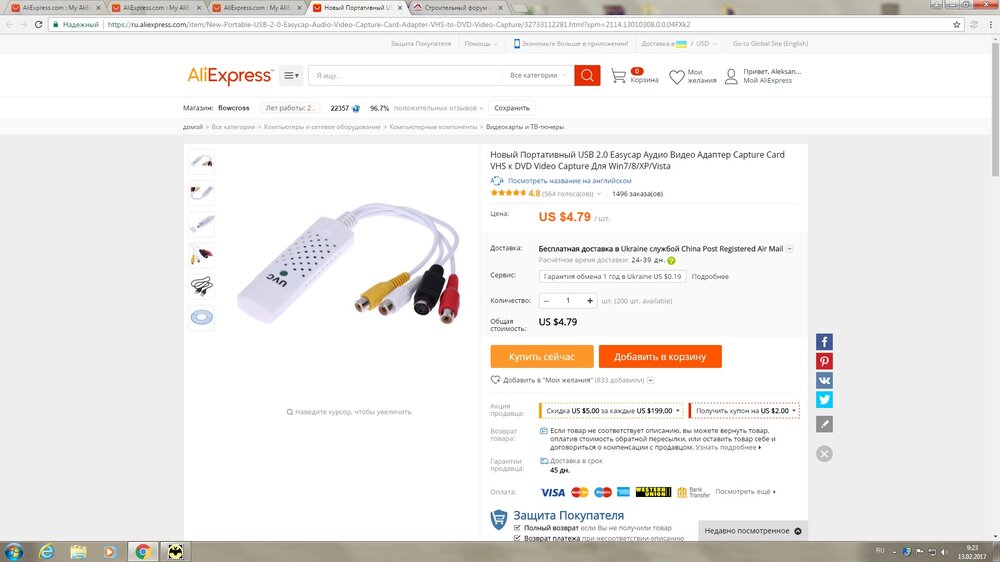
Task: Open the shopping cart icon
Action: click(x=618, y=76)
